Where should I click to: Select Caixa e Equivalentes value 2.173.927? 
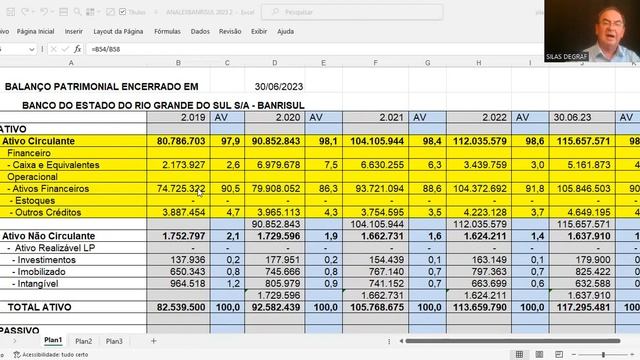[178, 165]
